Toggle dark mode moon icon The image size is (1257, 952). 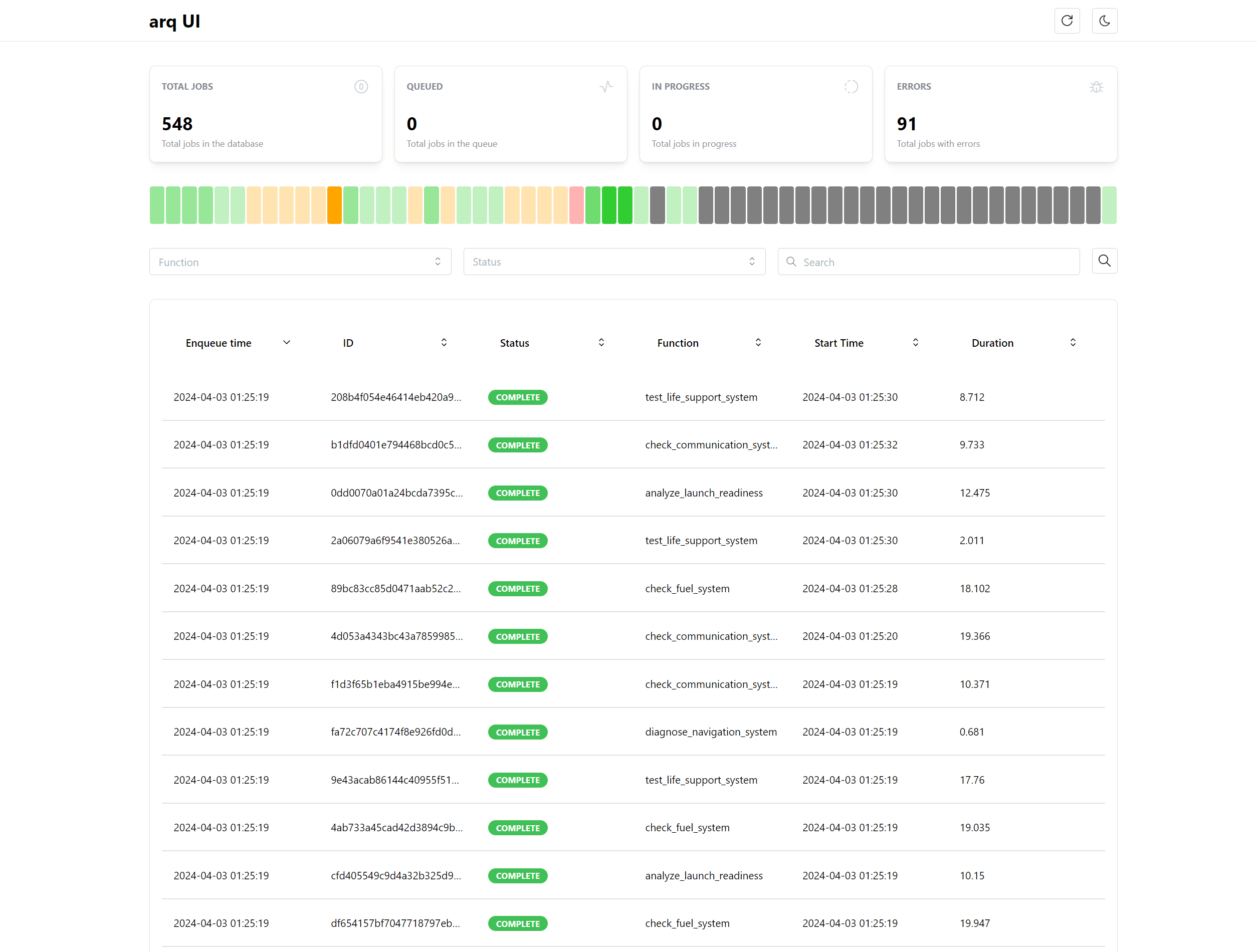1104,21
